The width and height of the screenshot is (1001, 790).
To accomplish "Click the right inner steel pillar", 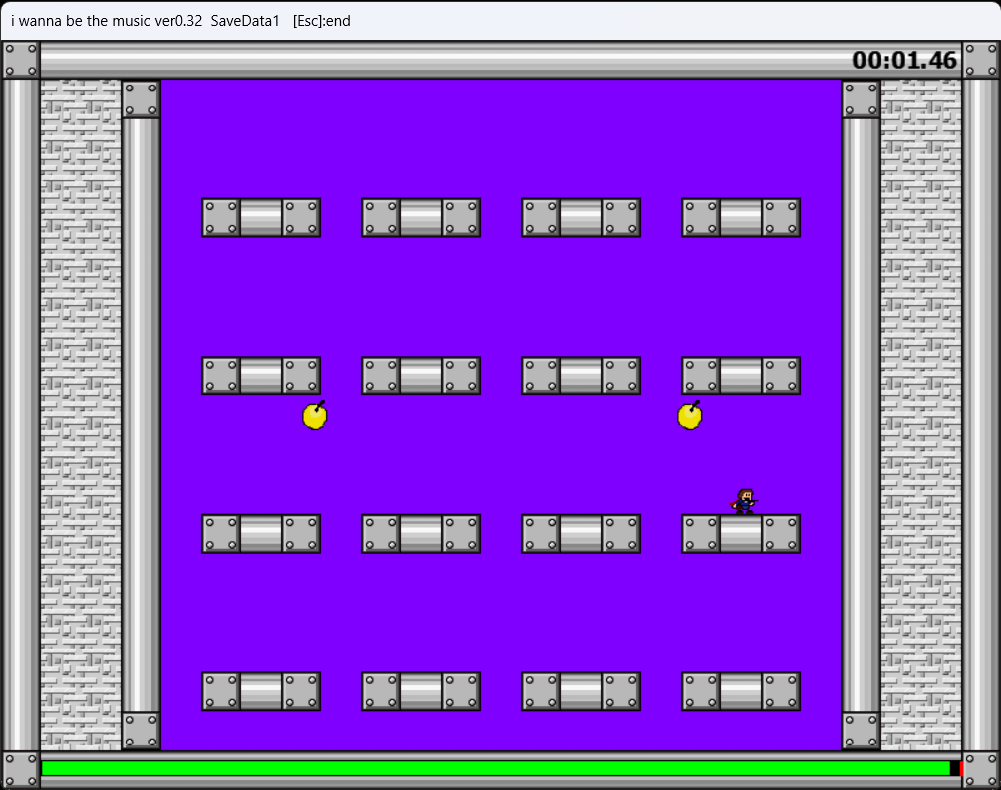I will [x=861, y=415].
